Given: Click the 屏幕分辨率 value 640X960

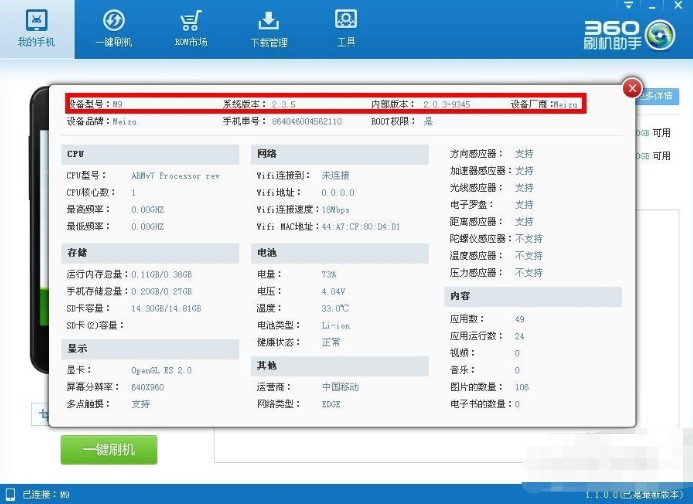Looking at the screenshot, I should [148, 387].
